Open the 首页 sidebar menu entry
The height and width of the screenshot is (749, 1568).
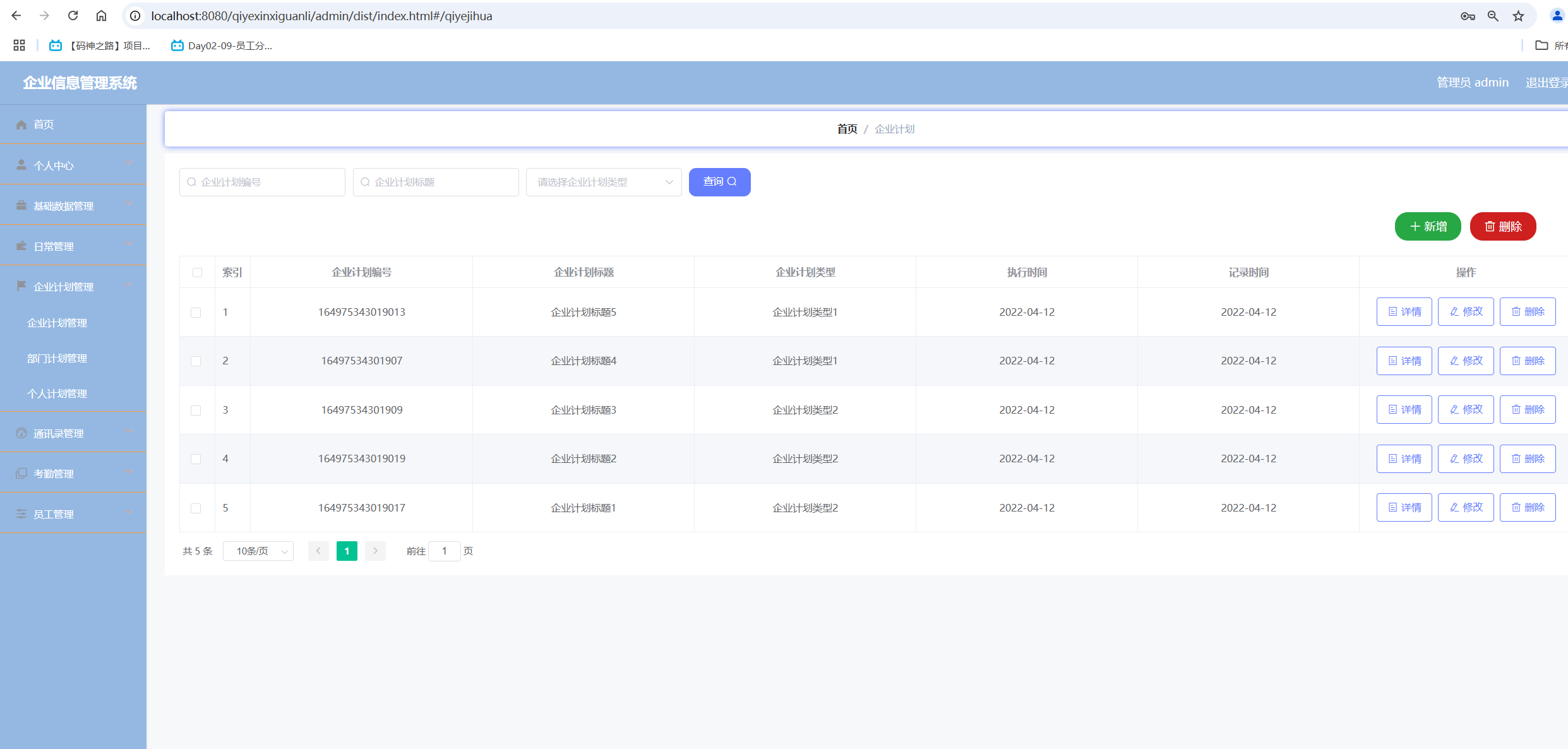pyautogui.click(x=73, y=124)
